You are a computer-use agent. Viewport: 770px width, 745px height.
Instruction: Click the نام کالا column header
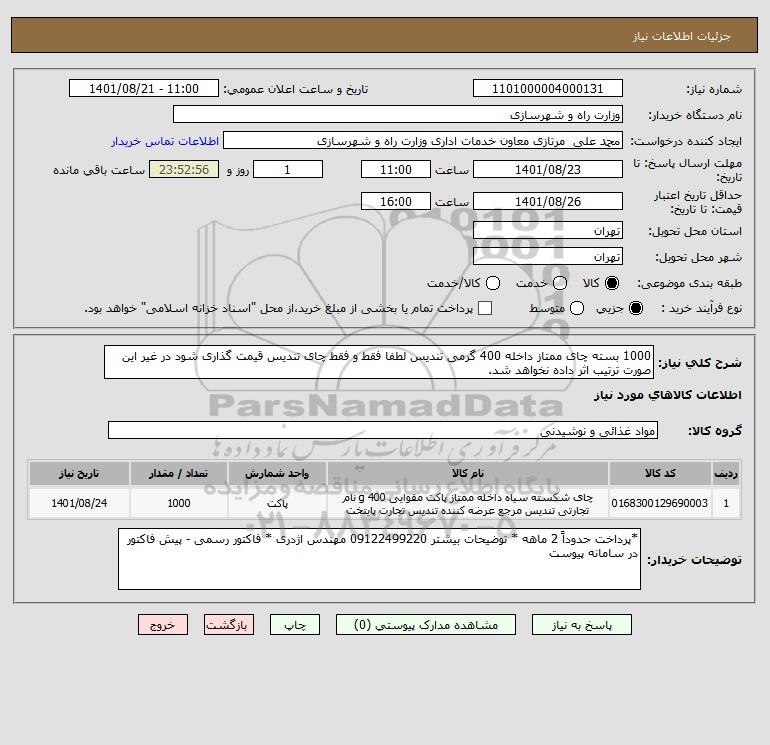pyautogui.click(x=468, y=473)
